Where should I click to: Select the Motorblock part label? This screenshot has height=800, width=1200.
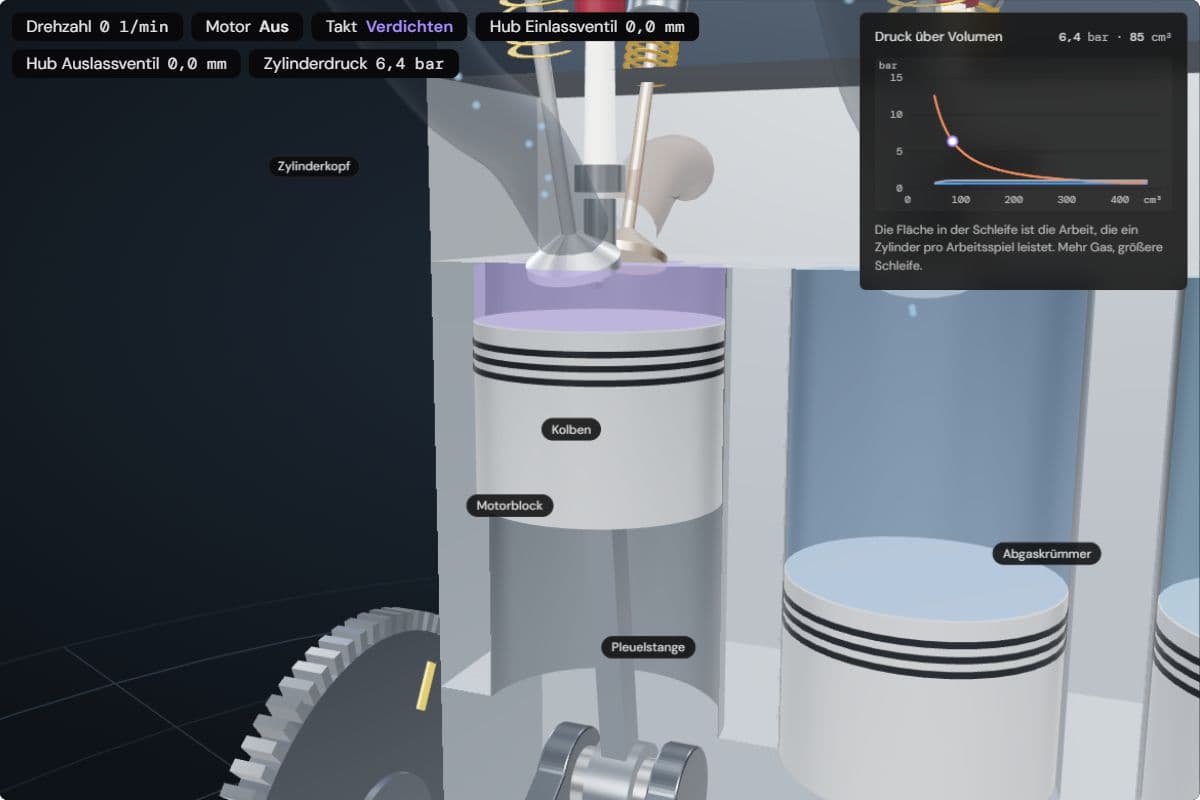point(509,506)
